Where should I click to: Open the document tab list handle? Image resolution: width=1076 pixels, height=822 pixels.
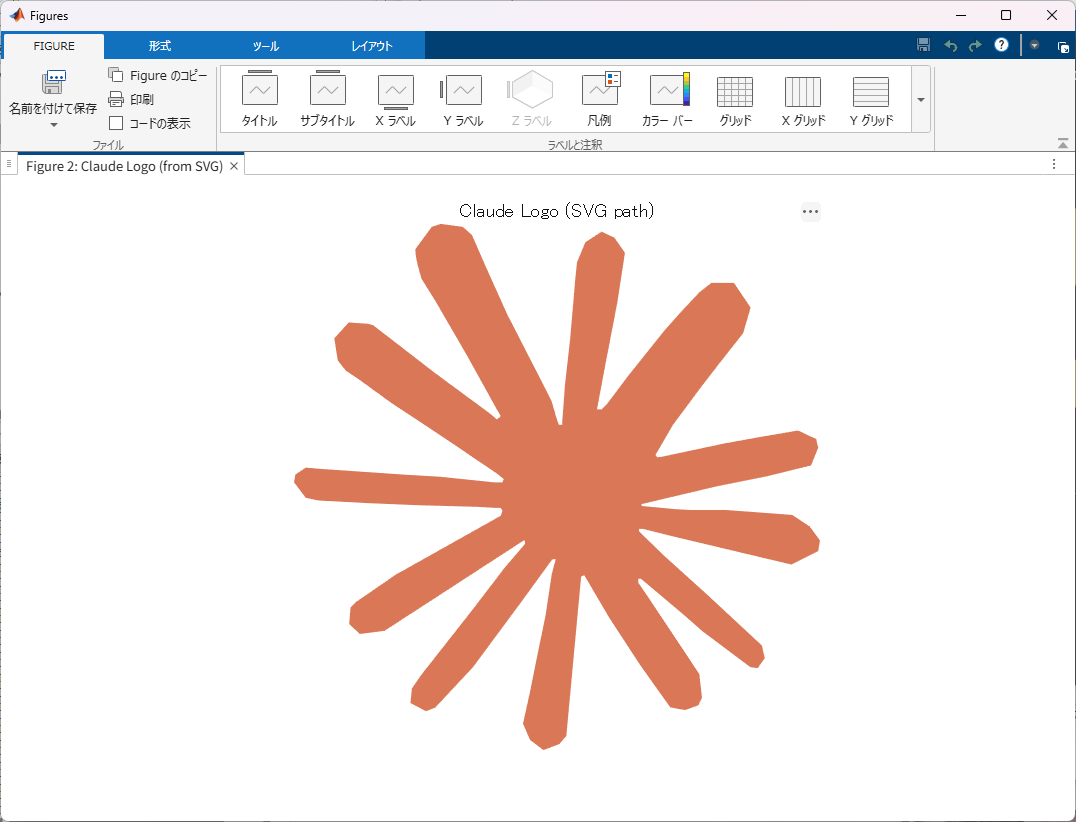pyautogui.click(x=9, y=164)
